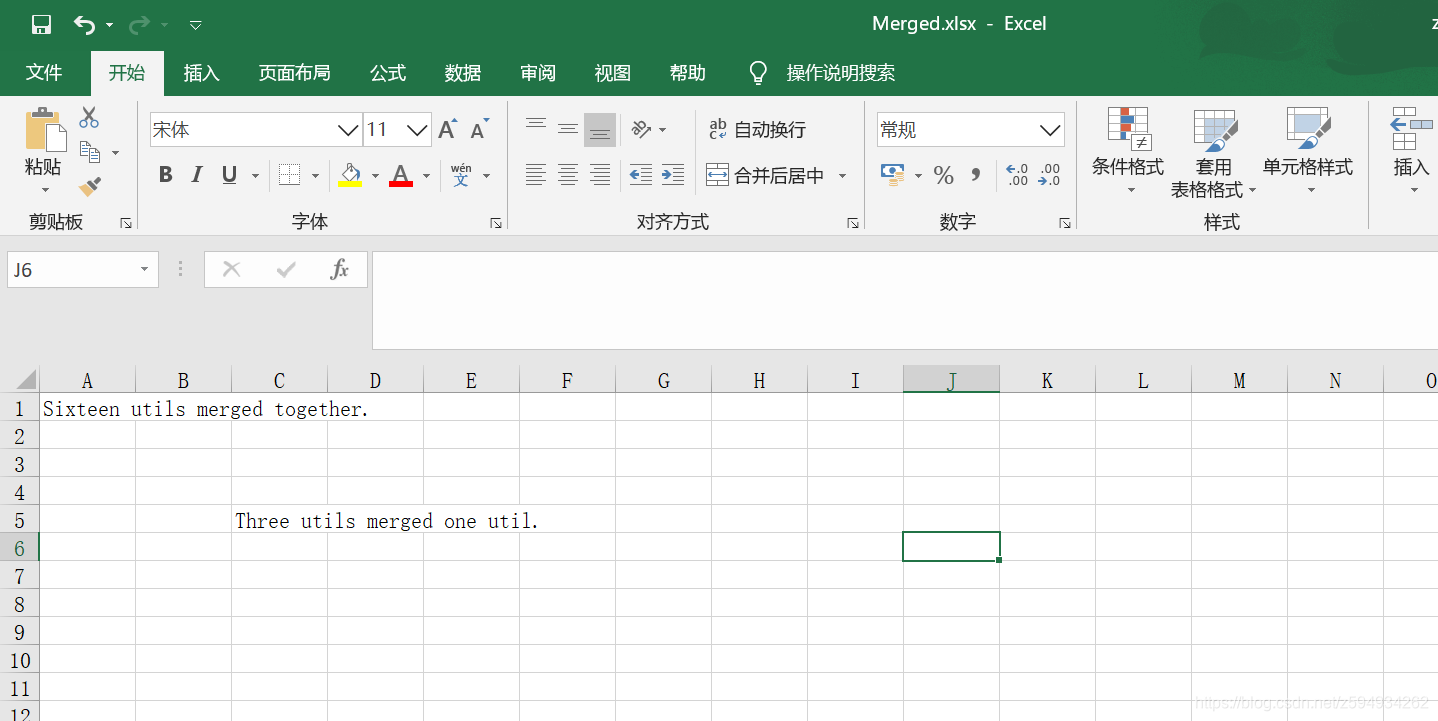The height and width of the screenshot is (721, 1438).
Task: Open the 帮助 ribbon tab
Action: pos(688,73)
